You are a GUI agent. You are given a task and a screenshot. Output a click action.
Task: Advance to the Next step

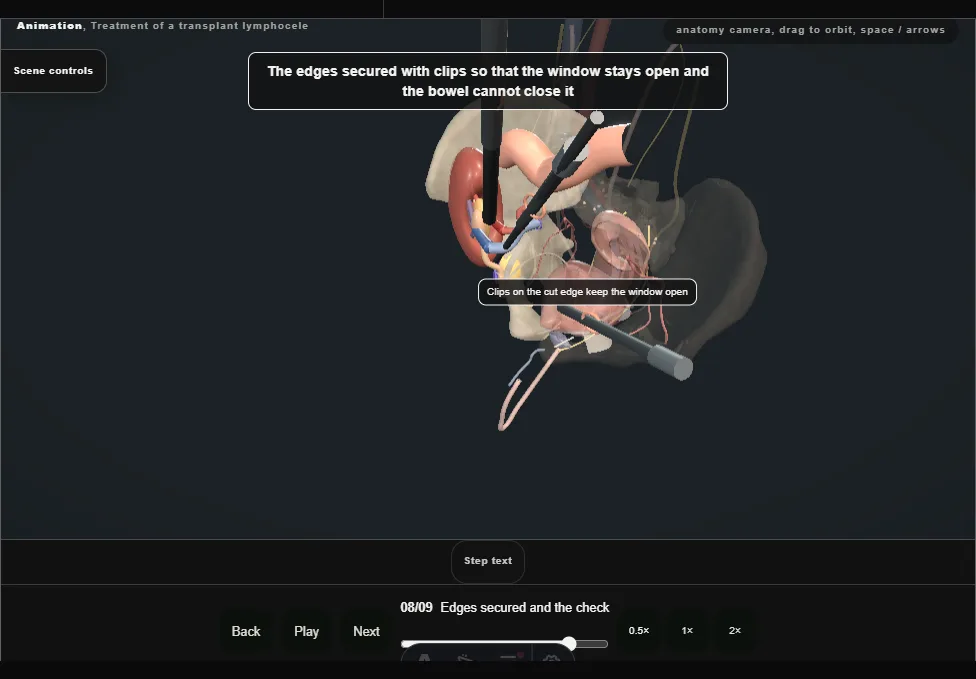tap(367, 631)
